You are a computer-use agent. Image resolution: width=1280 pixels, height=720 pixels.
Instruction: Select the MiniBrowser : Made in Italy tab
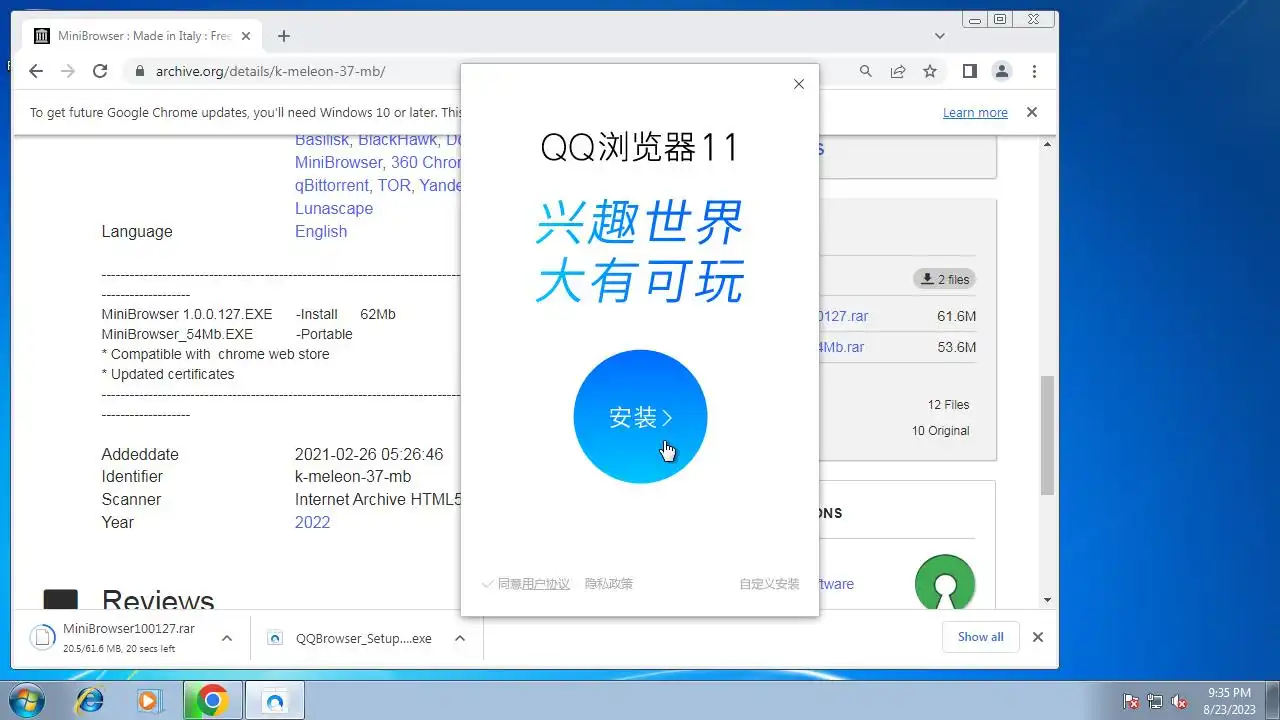point(142,36)
